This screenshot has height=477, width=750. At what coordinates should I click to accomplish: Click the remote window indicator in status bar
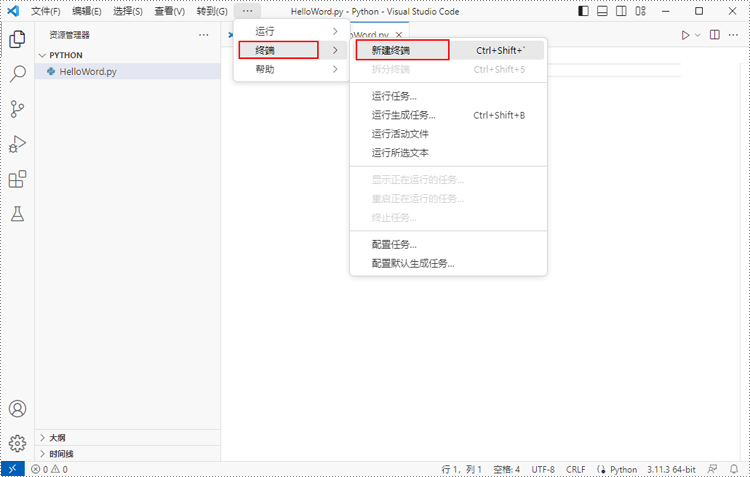click(x=13, y=469)
